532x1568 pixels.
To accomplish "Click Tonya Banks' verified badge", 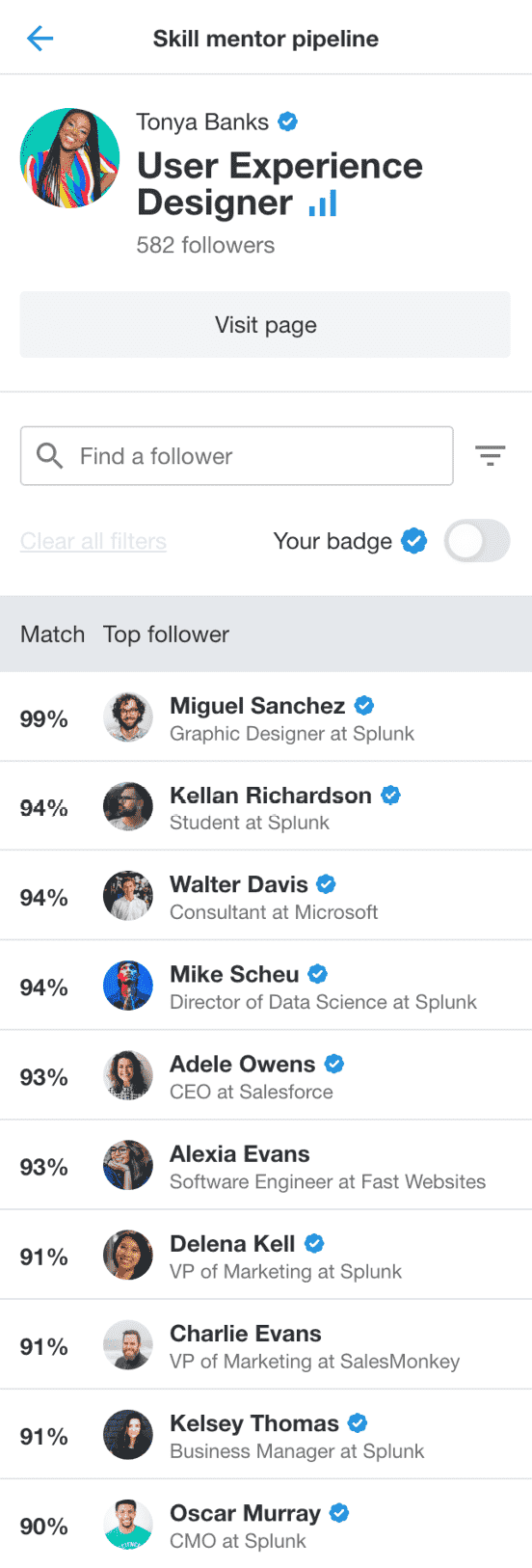I will [x=287, y=122].
